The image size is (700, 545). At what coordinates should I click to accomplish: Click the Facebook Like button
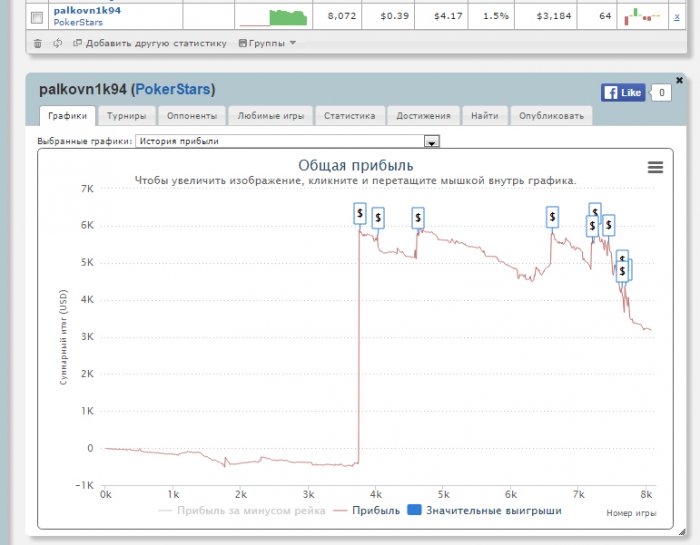coord(623,92)
